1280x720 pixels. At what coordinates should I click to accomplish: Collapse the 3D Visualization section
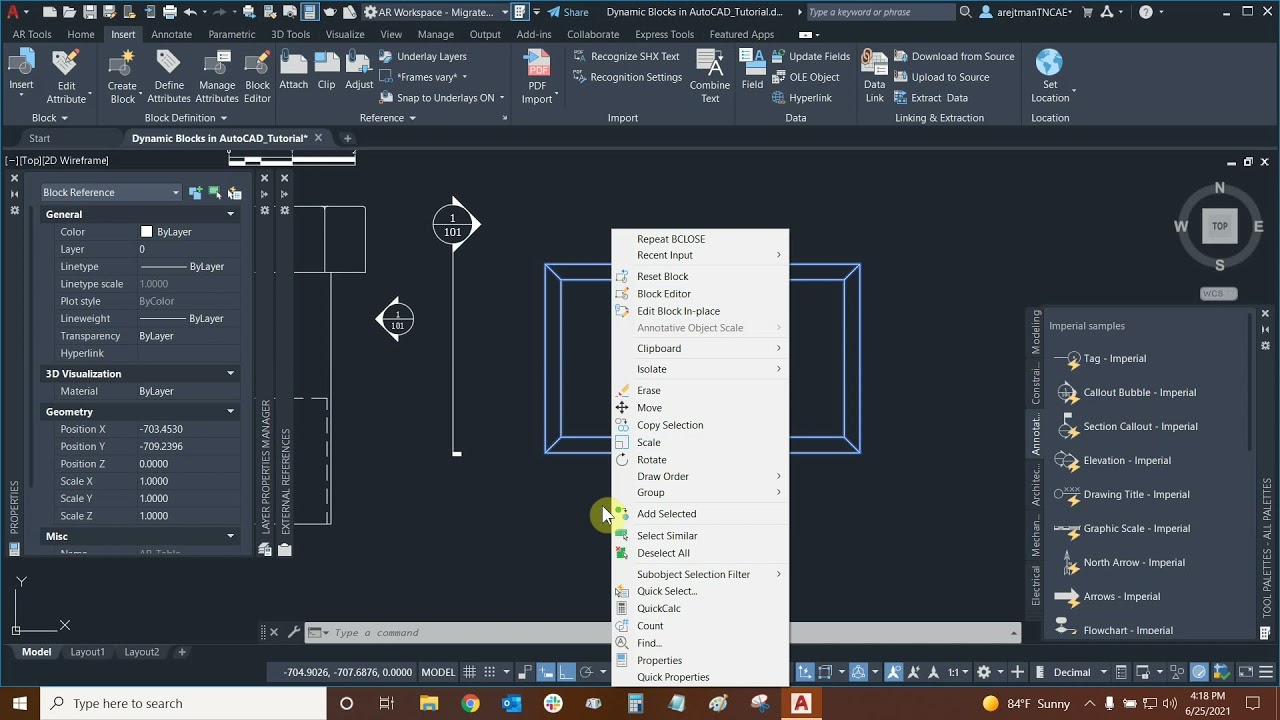(x=230, y=374)
